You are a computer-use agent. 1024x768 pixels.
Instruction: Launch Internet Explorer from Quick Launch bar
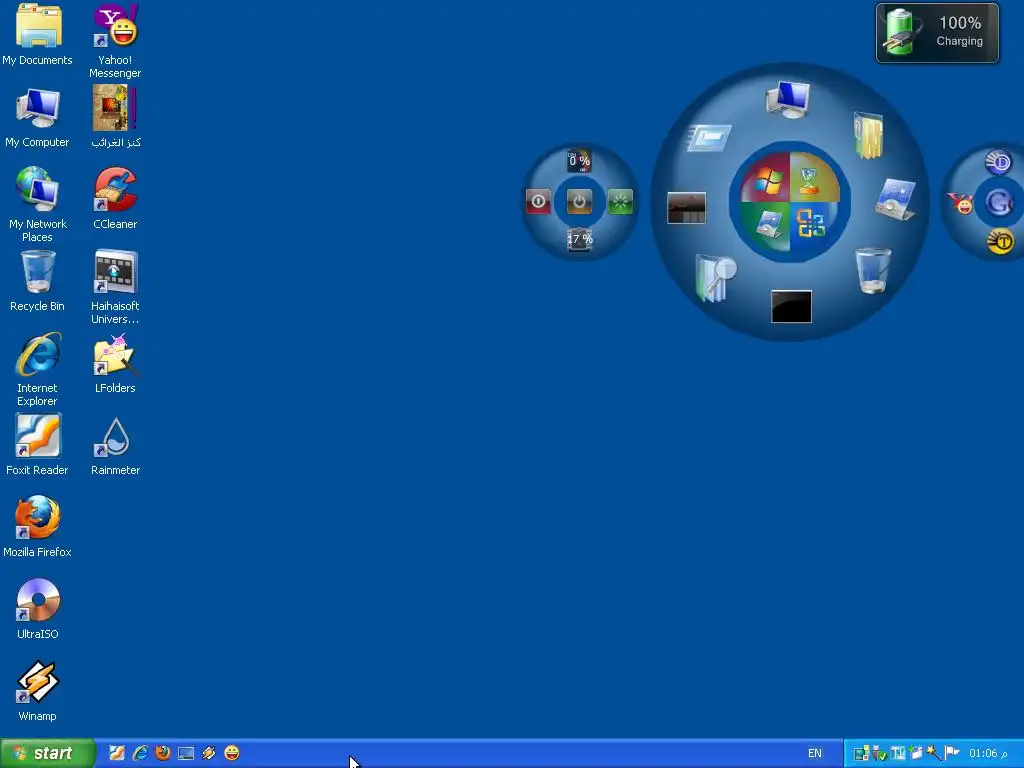140,753
